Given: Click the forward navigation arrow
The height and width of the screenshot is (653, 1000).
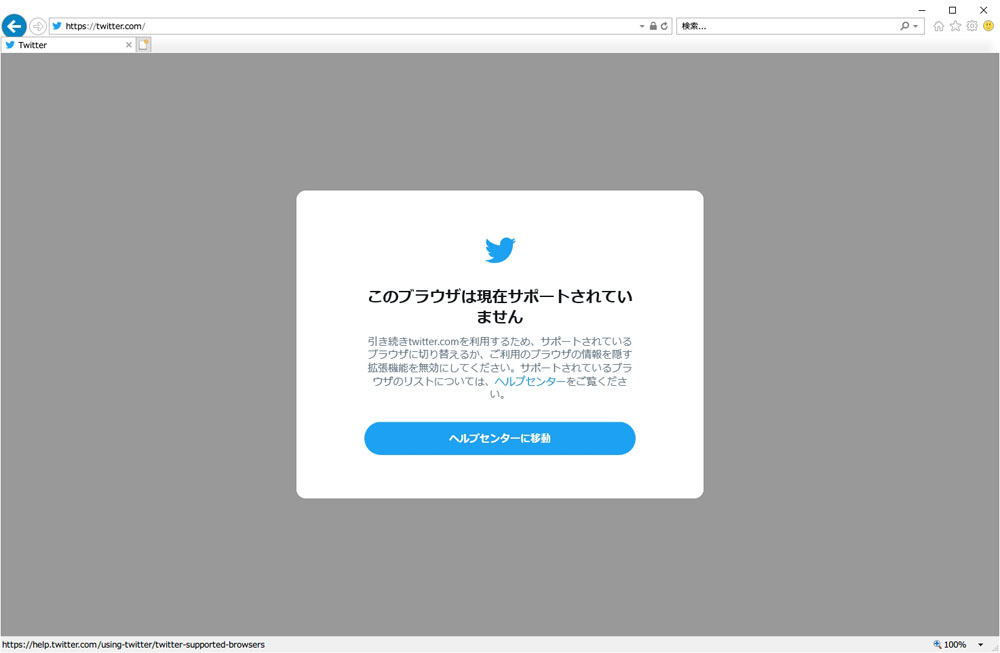Looking at the screenshot, I should tap(38, 26).
